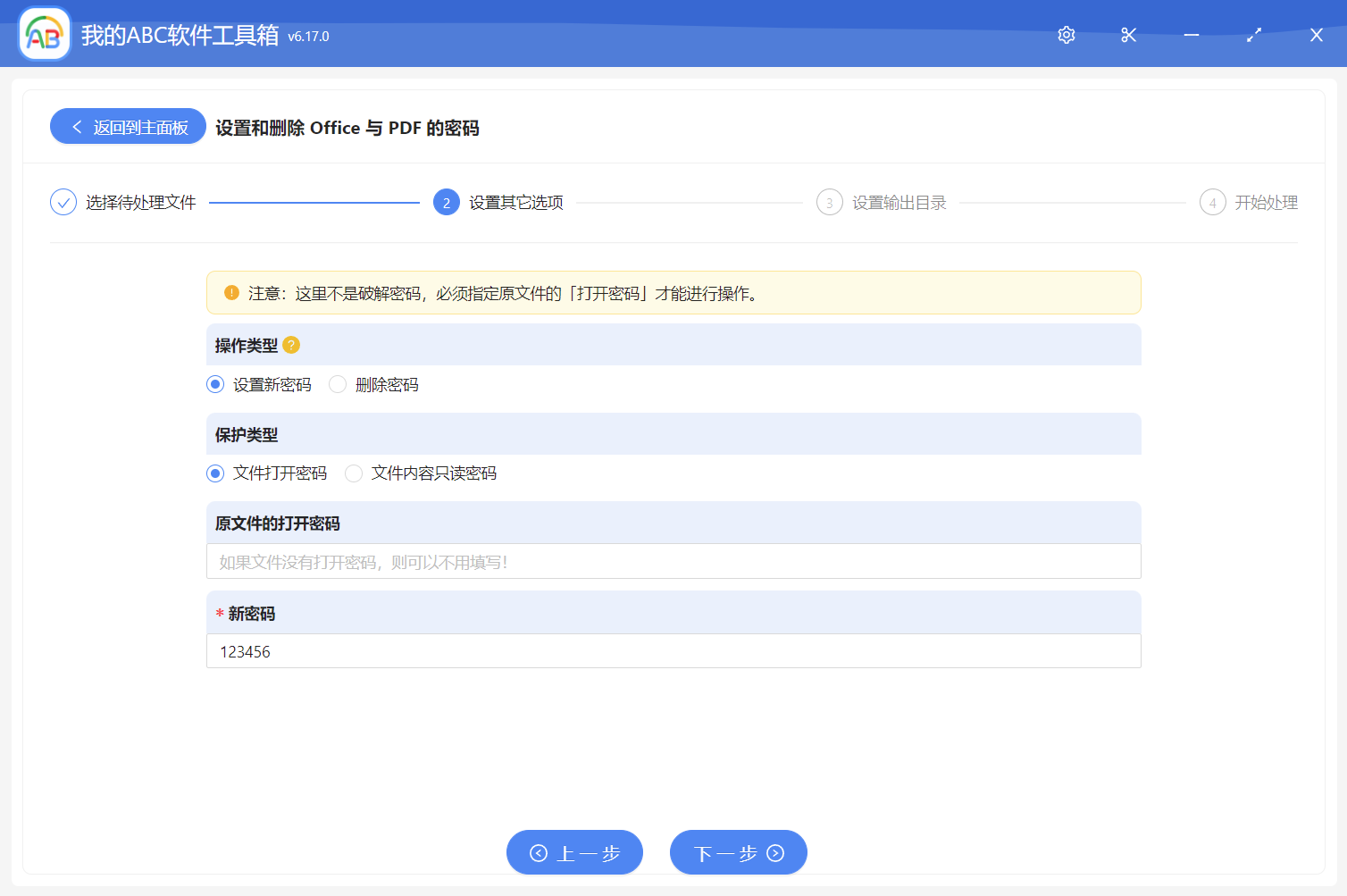Image resolution: width=1347 pixels, height=896 pixels.
Task: Click the 新密码 field containing 123456
Action: pyautogui.click(x=673, y=651)
